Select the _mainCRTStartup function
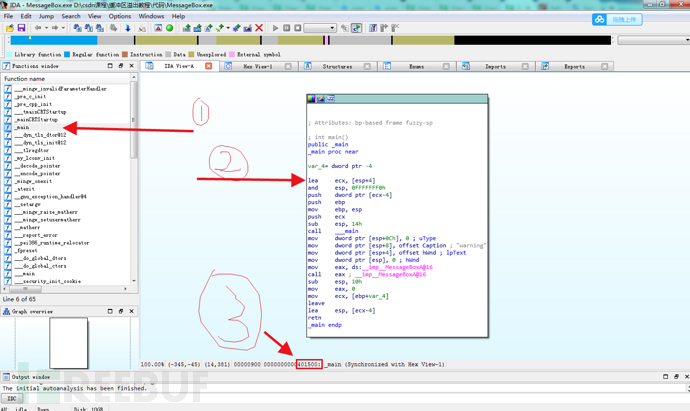This screenshot has height=411, width=690. 36,120
